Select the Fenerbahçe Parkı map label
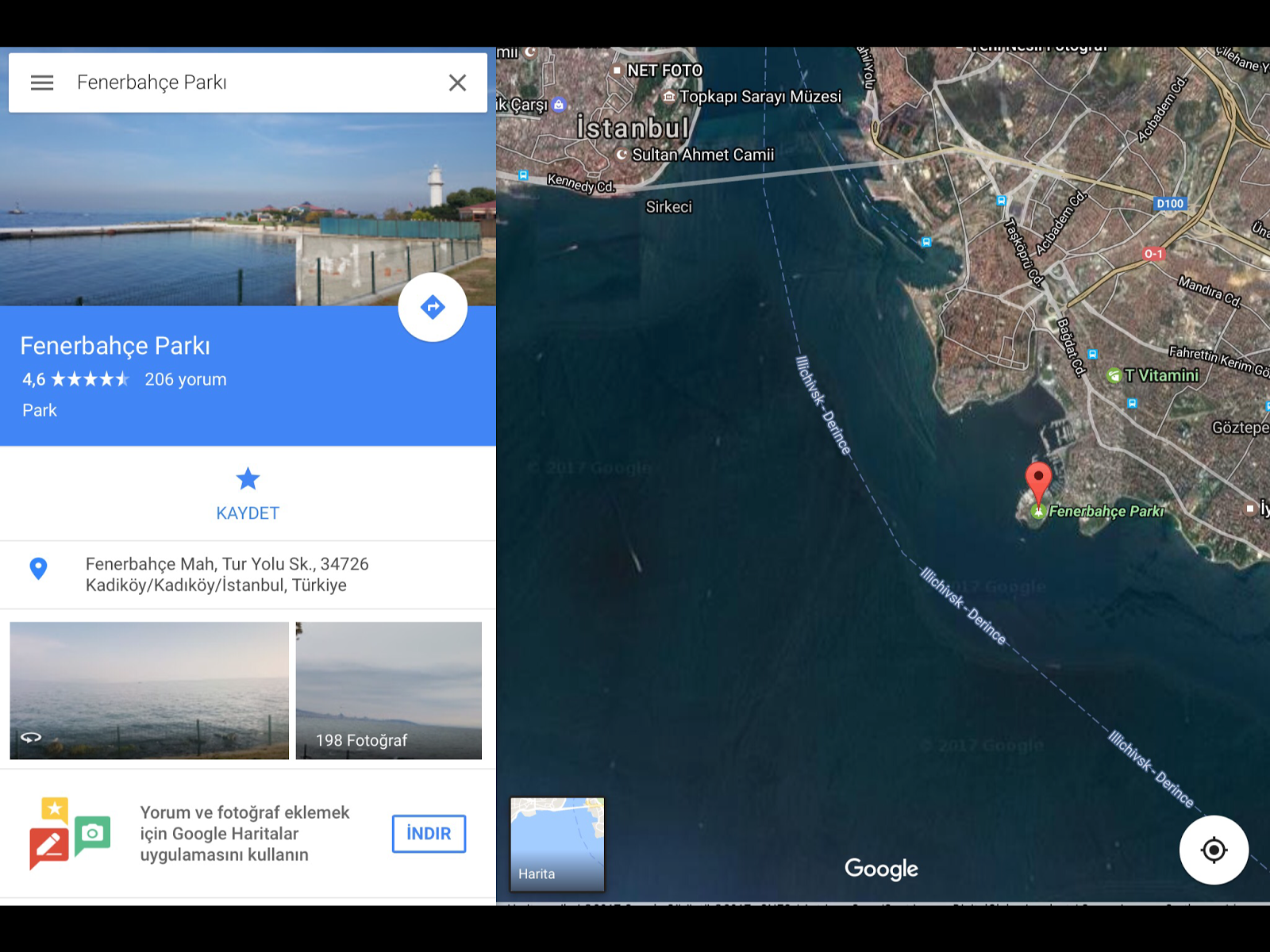The width and height of the screenshot is (1270, 952). pyautogui.click(x=1106, y=512)
